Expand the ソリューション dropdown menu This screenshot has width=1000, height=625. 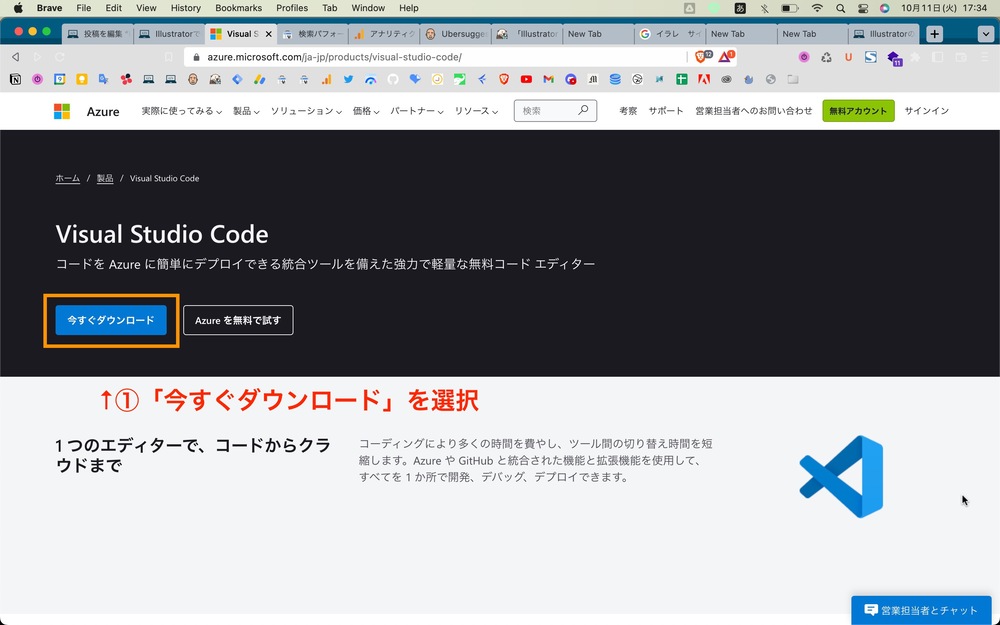coord(306,111)
